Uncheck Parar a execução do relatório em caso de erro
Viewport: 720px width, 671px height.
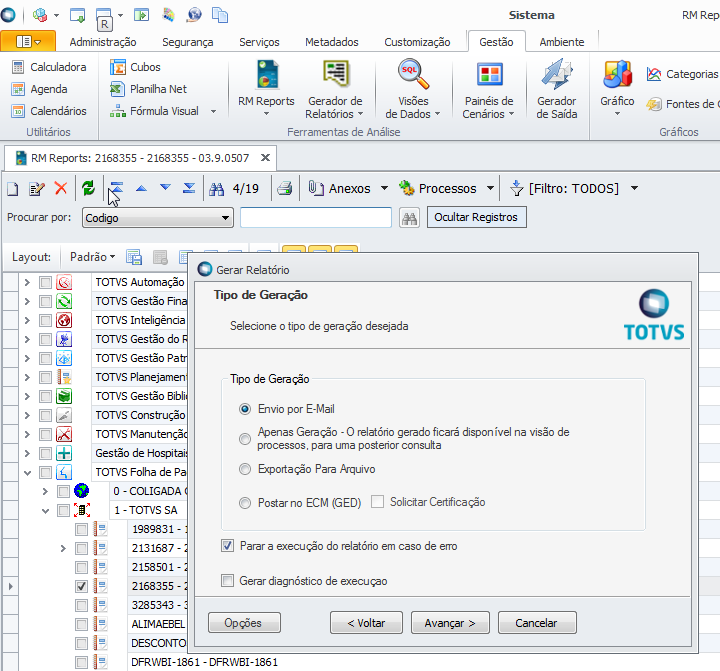(x=227, y=546)
